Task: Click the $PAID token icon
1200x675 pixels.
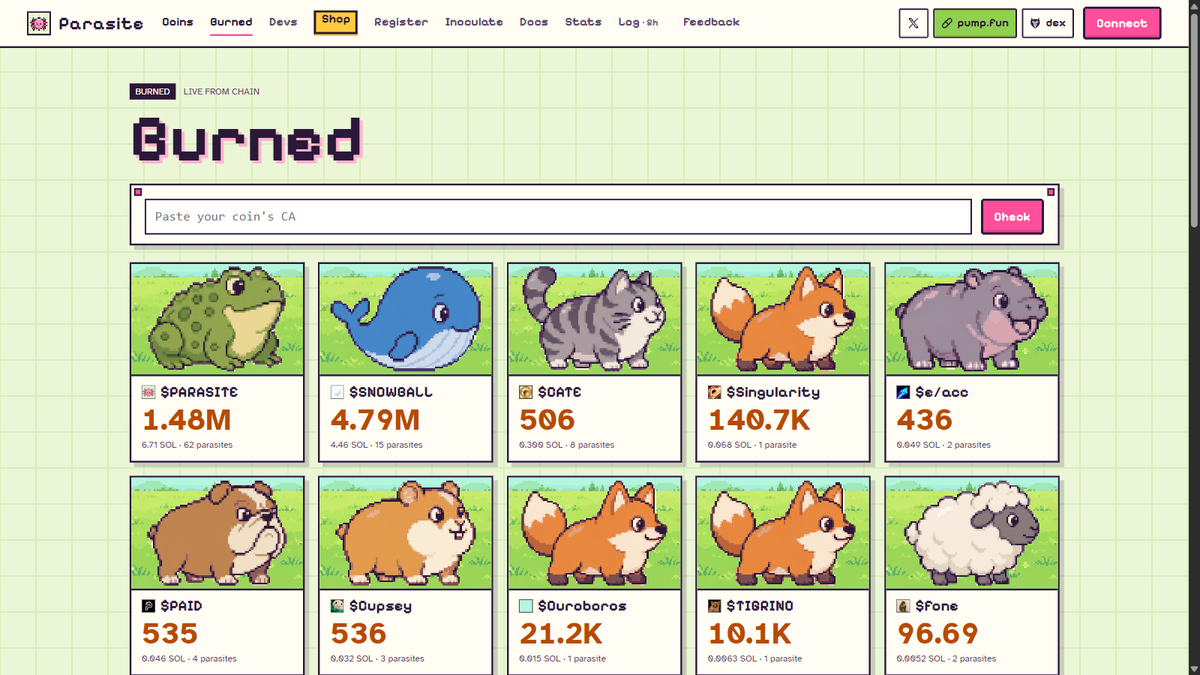Action: tap(149, 606)
